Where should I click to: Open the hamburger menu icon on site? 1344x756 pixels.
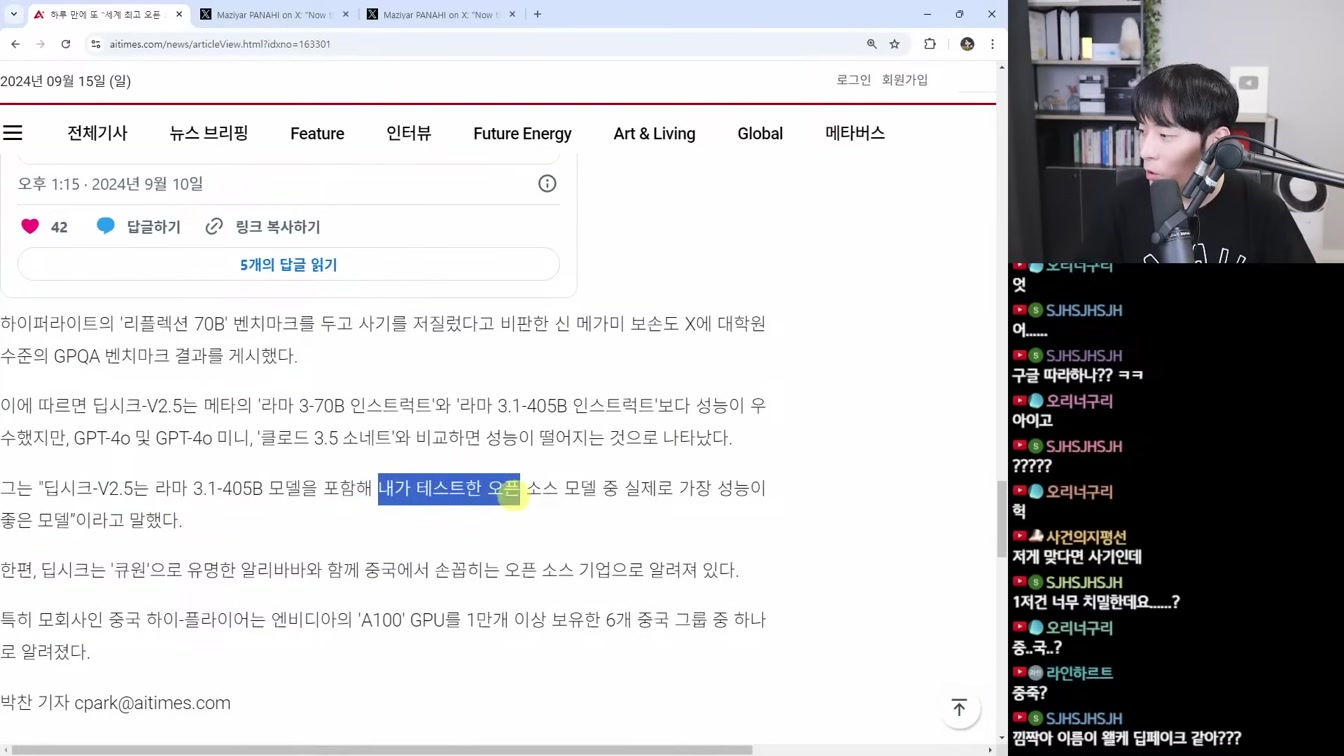(12, 133)
